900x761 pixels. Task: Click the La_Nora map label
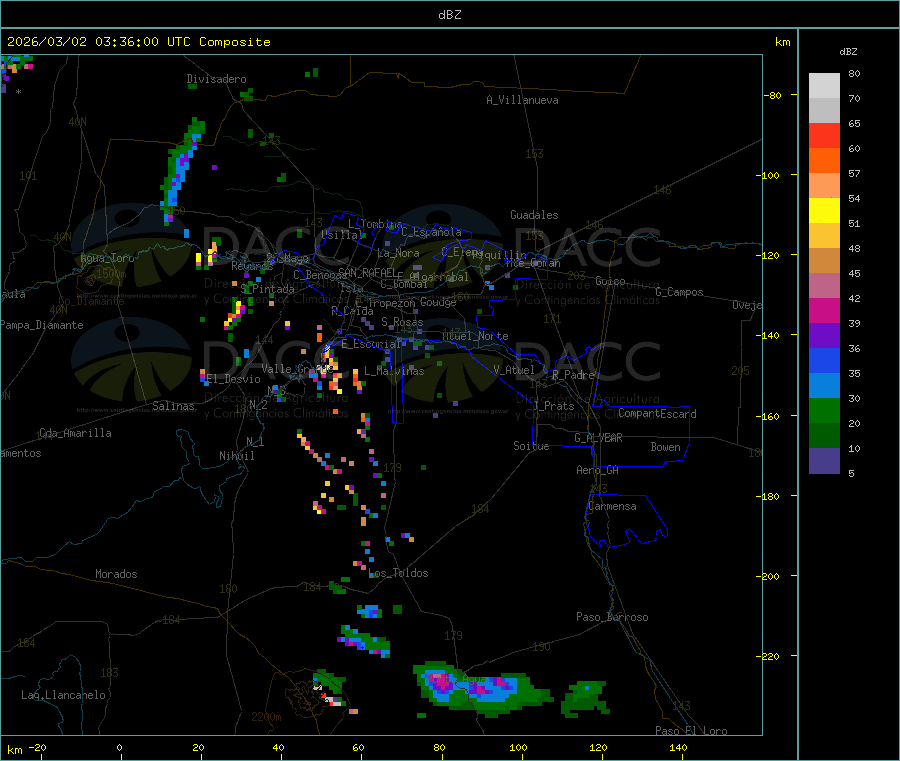(398, 253)
